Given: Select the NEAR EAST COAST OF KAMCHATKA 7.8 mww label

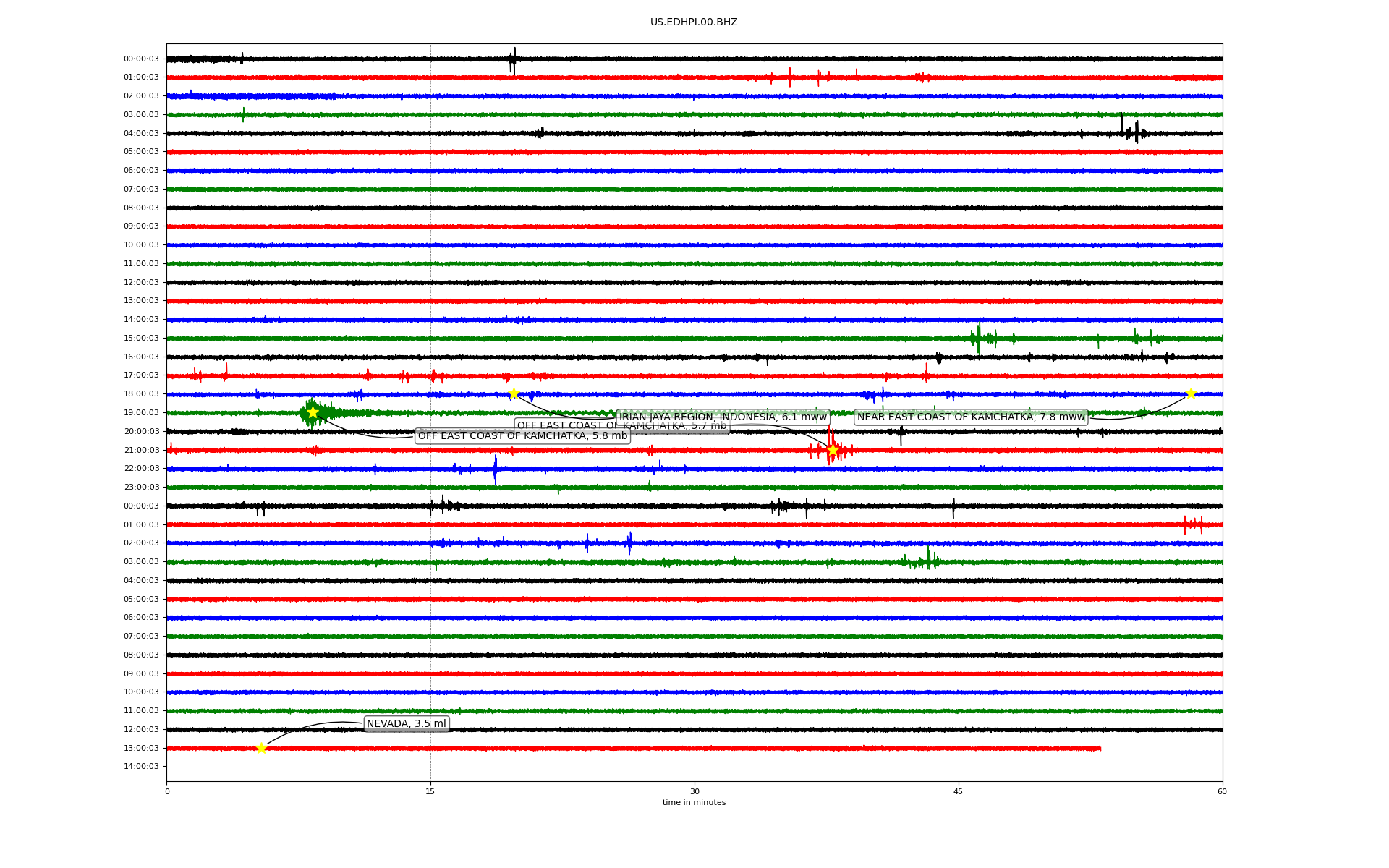Looking at the screenshot, I should coord(971,417).
